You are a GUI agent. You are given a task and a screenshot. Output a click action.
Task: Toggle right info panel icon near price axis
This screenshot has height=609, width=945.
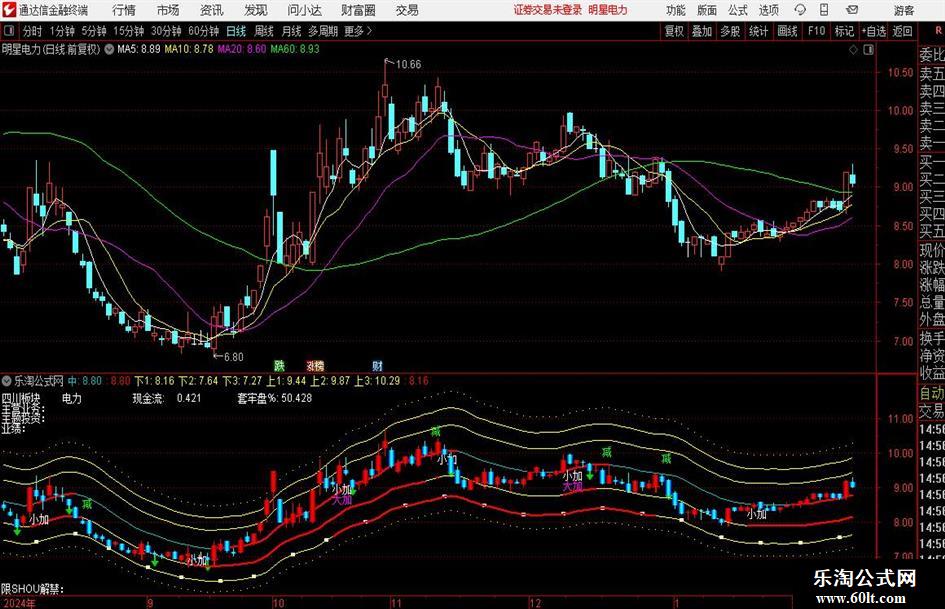(x=868, y=49)
